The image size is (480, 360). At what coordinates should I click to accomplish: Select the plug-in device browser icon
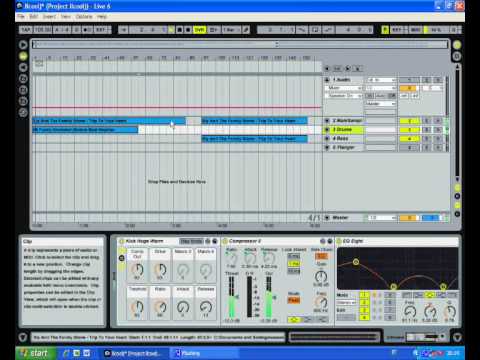(23, 67)
